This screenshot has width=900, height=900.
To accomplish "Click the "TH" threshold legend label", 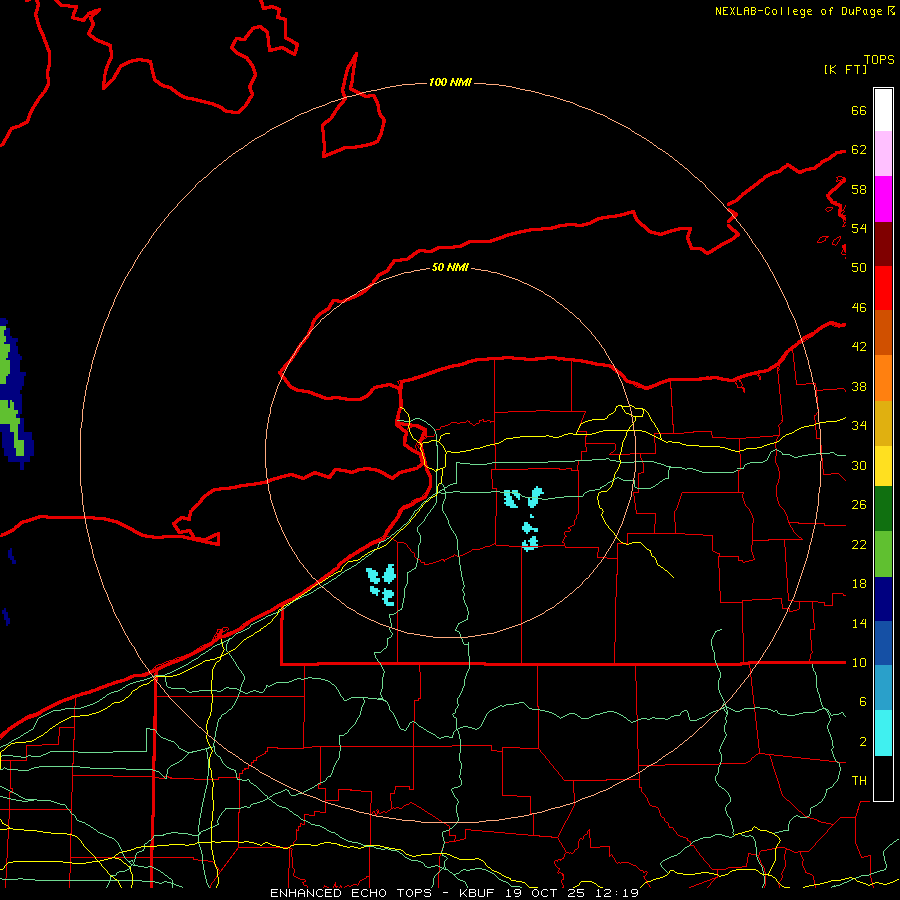I will [x=859, y=781].
